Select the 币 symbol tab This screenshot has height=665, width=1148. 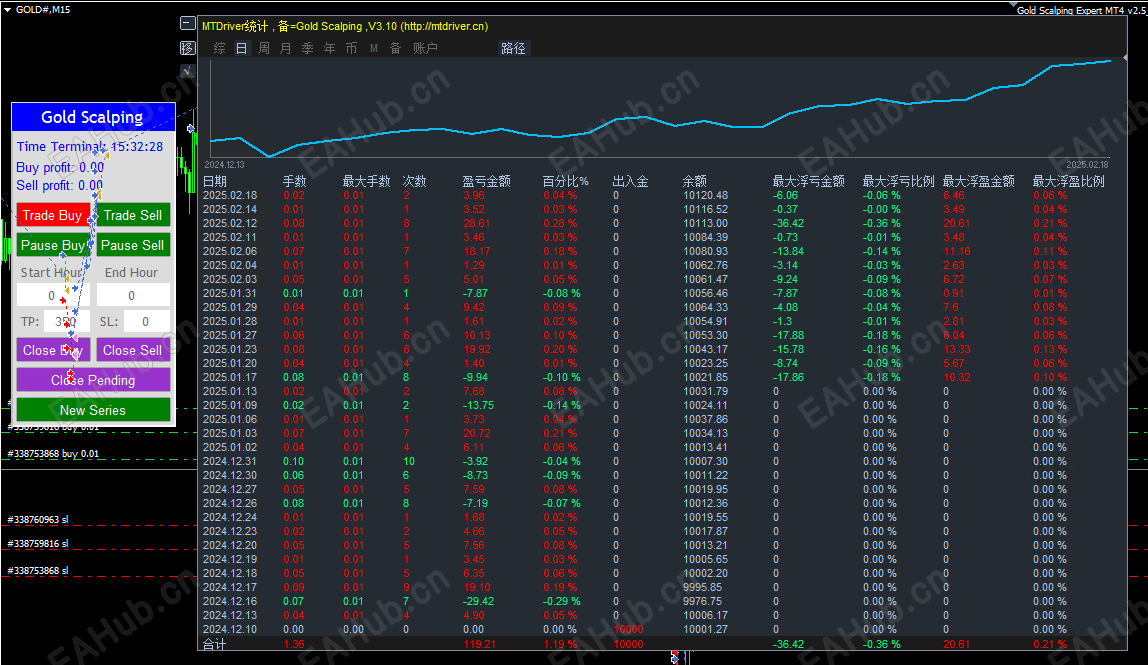[x=351, y=48]
